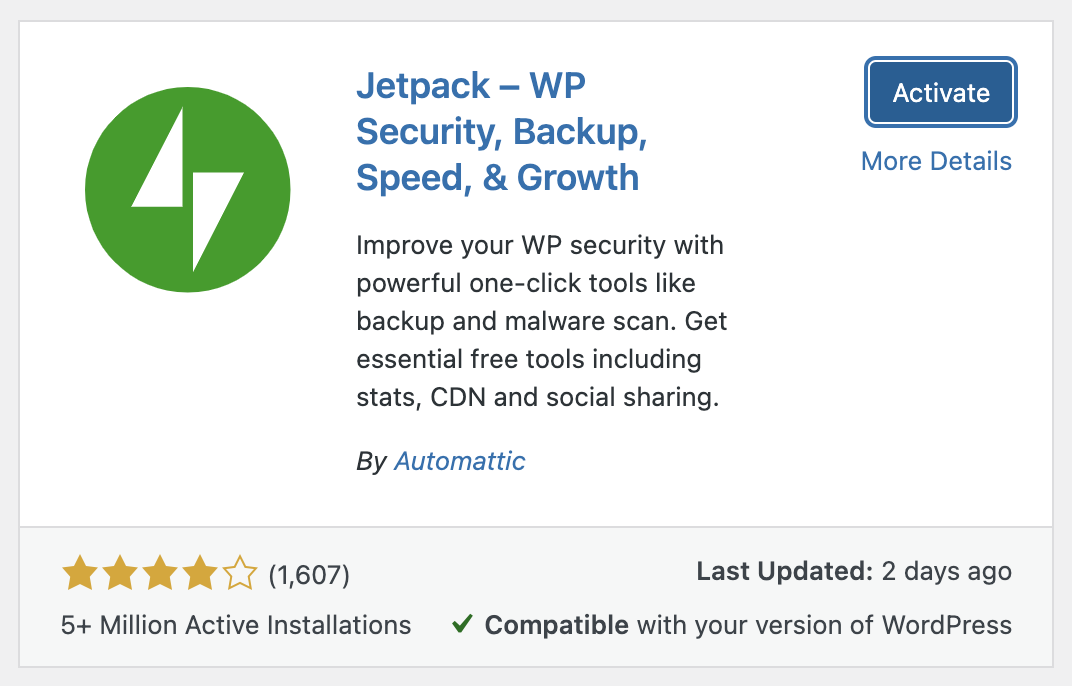Viewport: 1072px width, 686px height.
Task: Click "Speed, & Growth" in plugin title
Action: click(497, 177)
